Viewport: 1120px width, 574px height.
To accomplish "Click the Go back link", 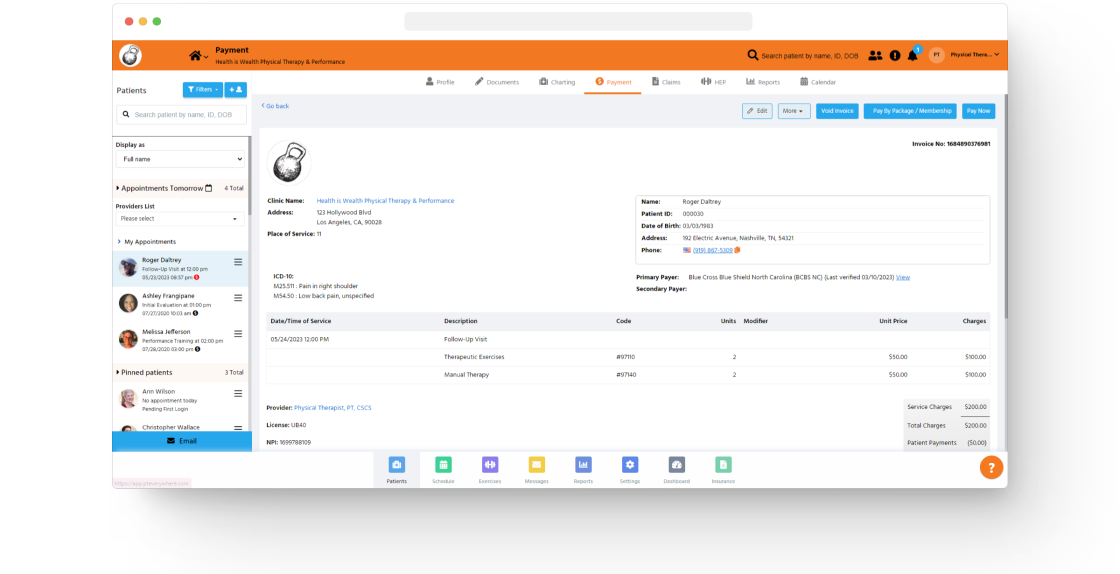I will pyautogui.click(x=276, y=106).
